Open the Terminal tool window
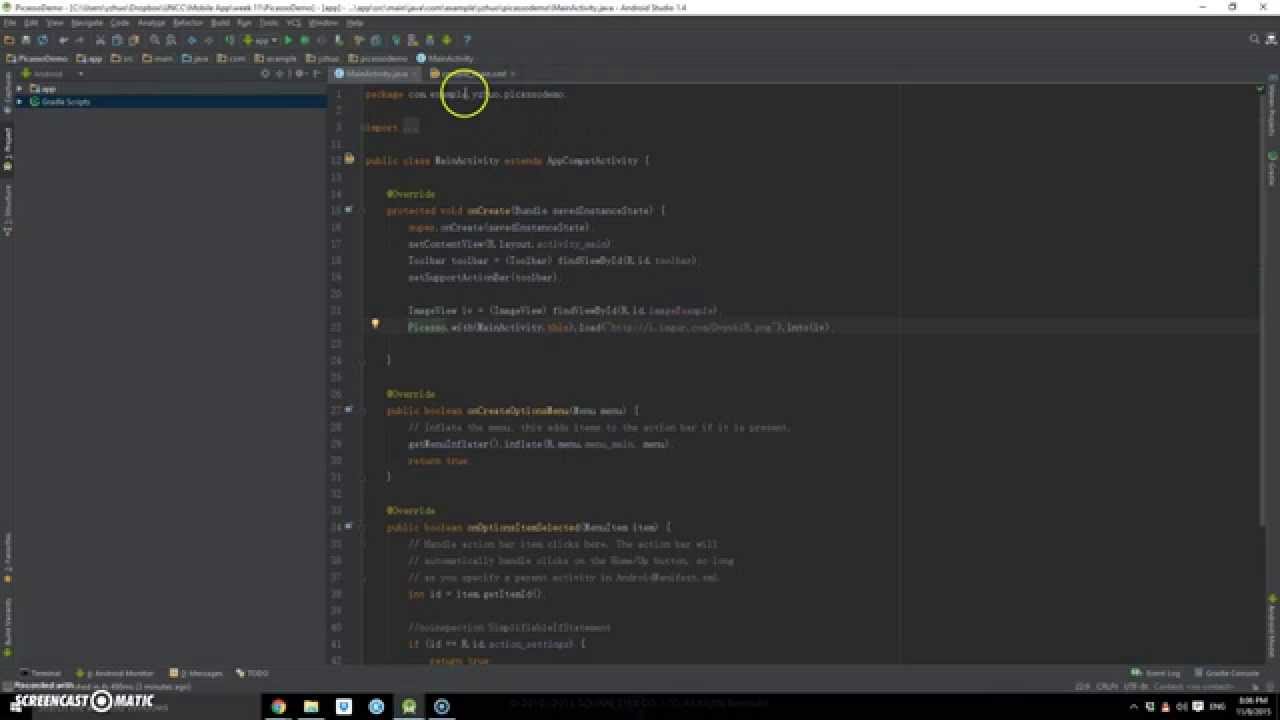This screenshot has width=1280, height=720. point(41,673)
